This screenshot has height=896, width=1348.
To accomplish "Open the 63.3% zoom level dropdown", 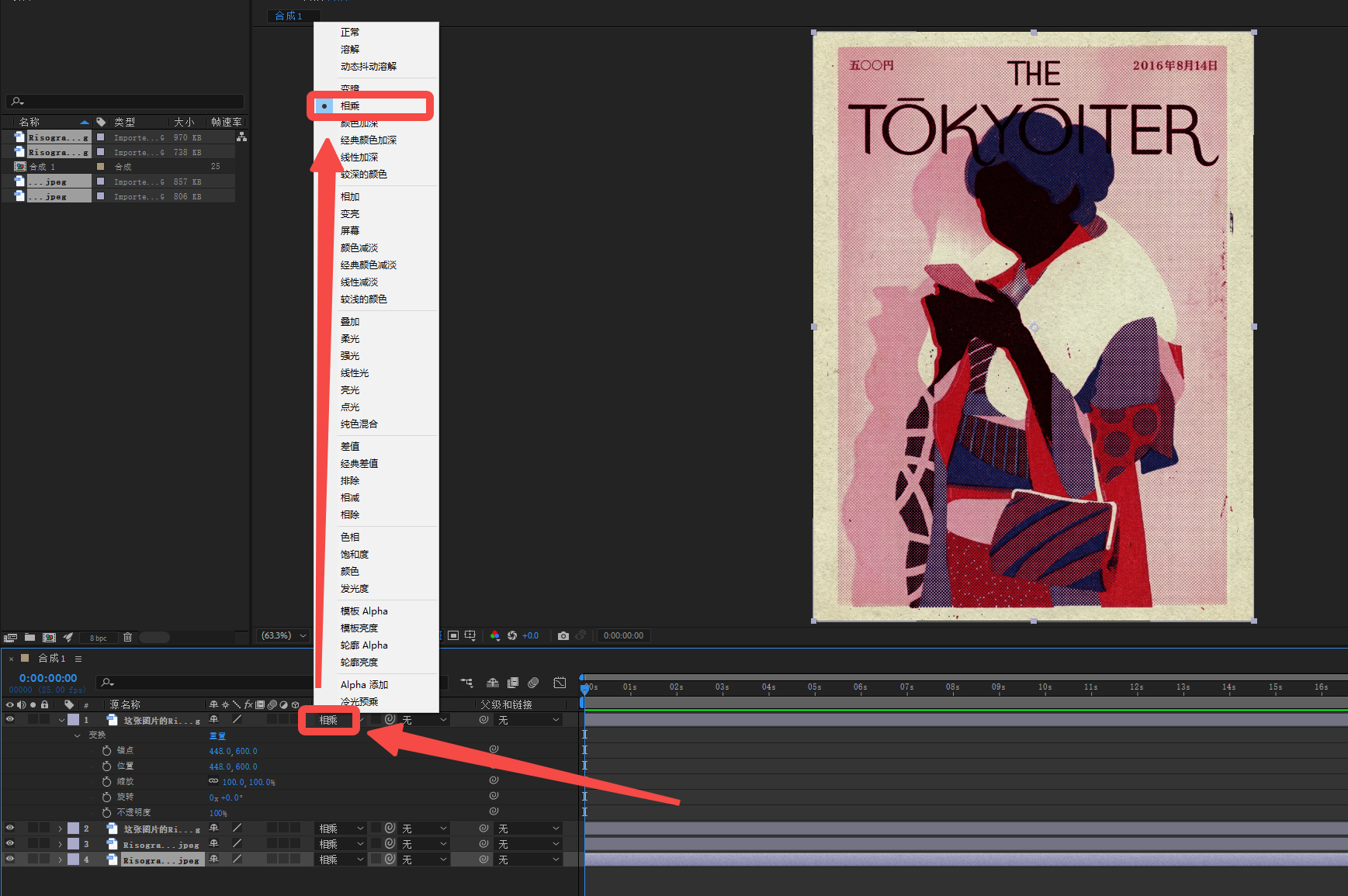I will 283,636.
